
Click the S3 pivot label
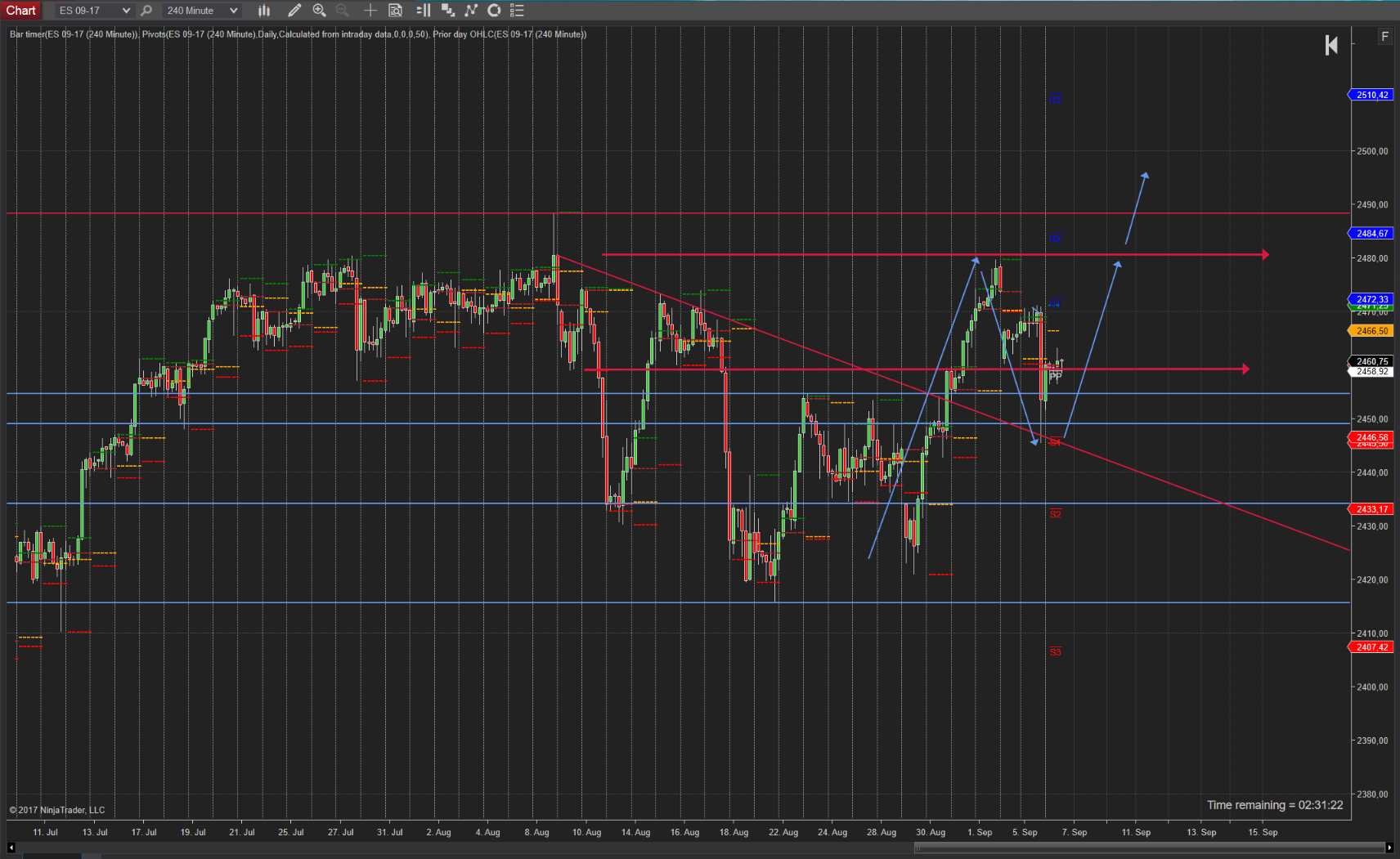tap(1056, 652)
